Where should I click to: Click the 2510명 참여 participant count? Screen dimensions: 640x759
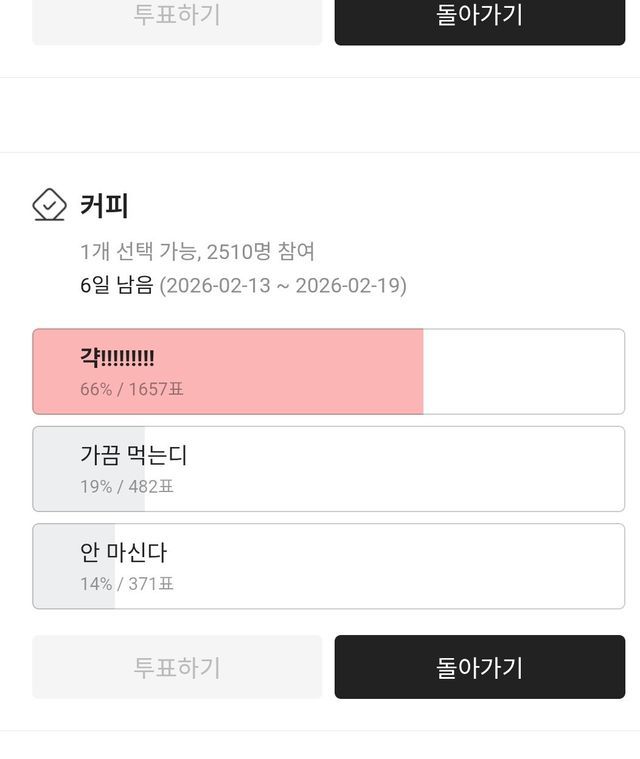(260, 251)
